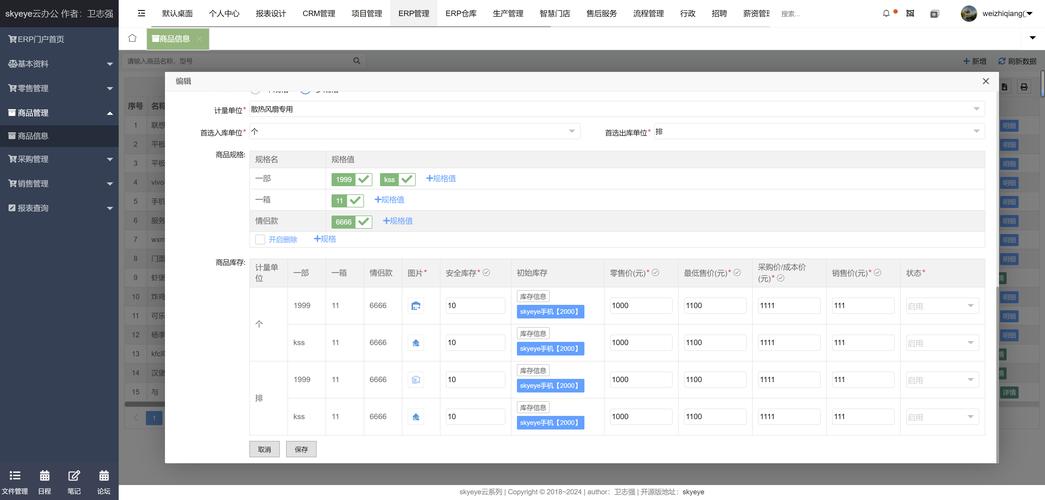Expand 采购管理 in the sidebar
Screen dimensions: 1045x500
(59, 159)
